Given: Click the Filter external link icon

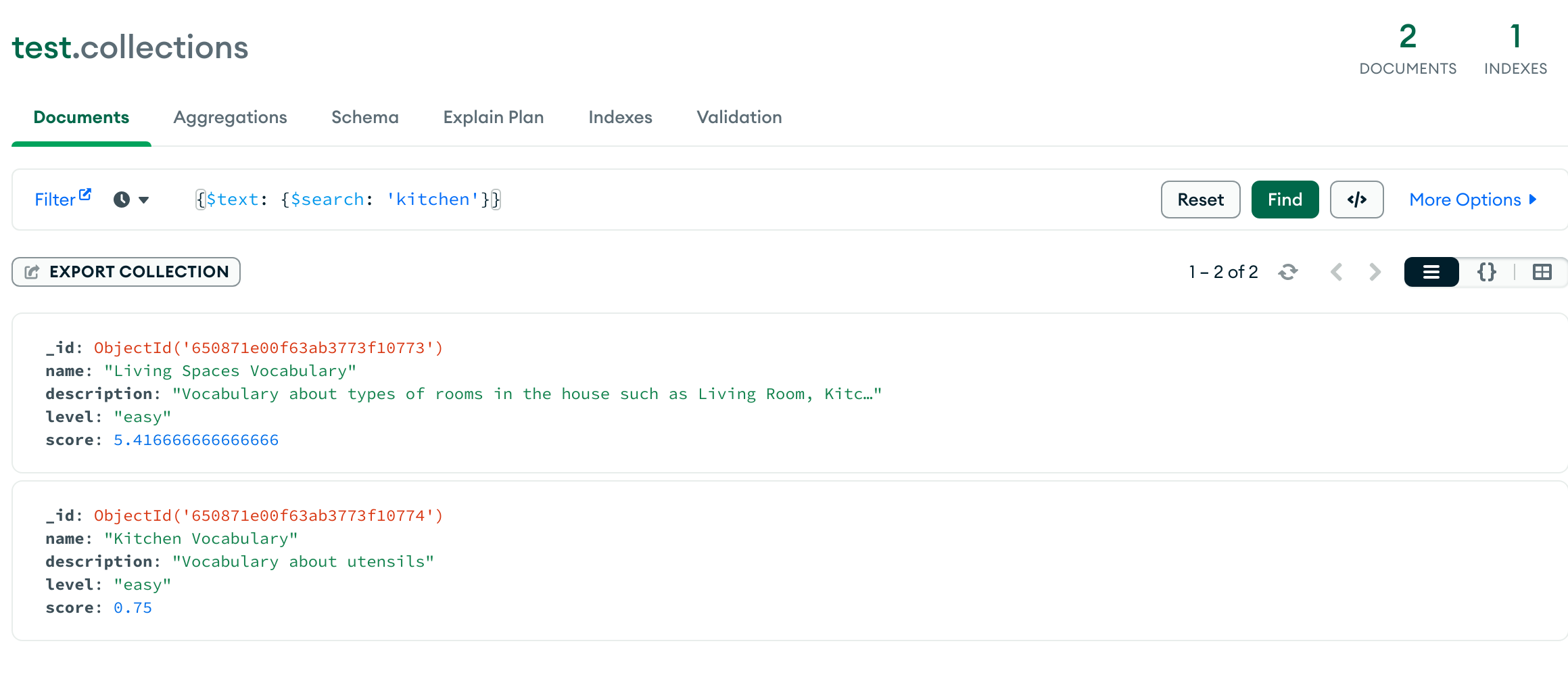Looking at the screenshot, I should [85, 195].
